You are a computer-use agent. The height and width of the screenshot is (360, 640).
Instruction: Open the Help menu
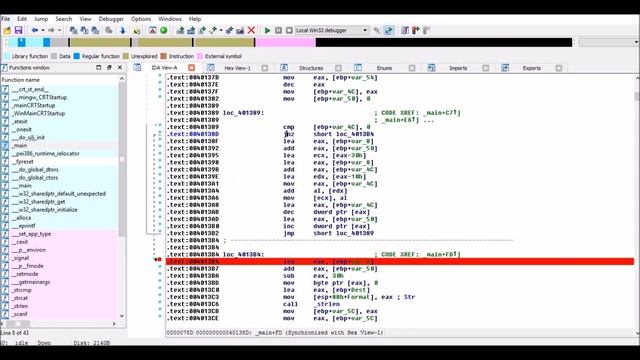coord(195,19)
